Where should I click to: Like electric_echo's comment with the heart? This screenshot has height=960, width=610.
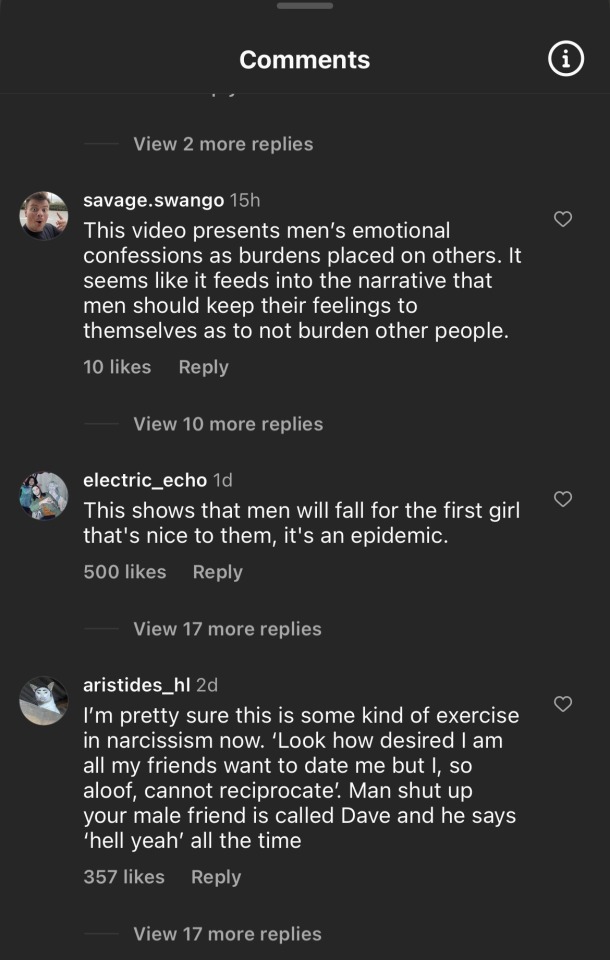tap(563, 499)
